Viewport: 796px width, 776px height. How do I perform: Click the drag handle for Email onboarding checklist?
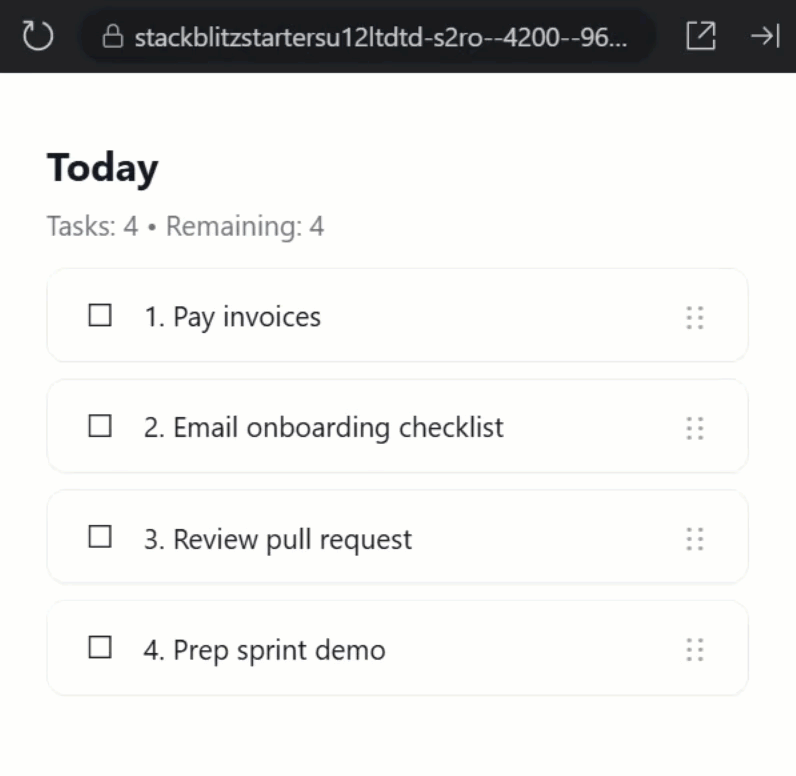click(695, 429)
